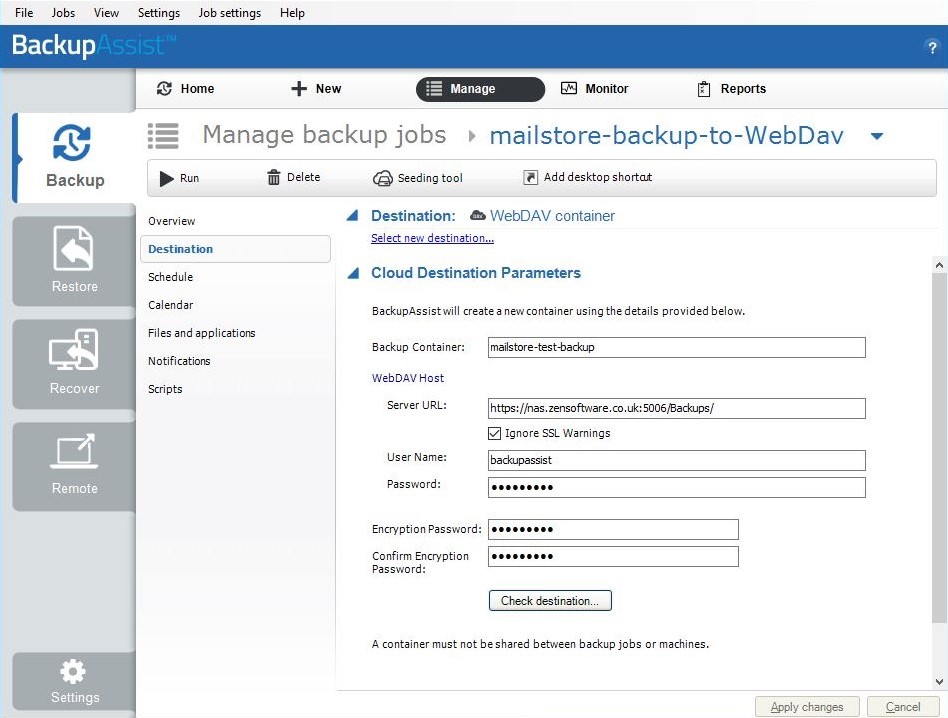Viewport: 948px width, 718px height.
Task: Open Settings gear in sidebar
Action: coord(74,672)
